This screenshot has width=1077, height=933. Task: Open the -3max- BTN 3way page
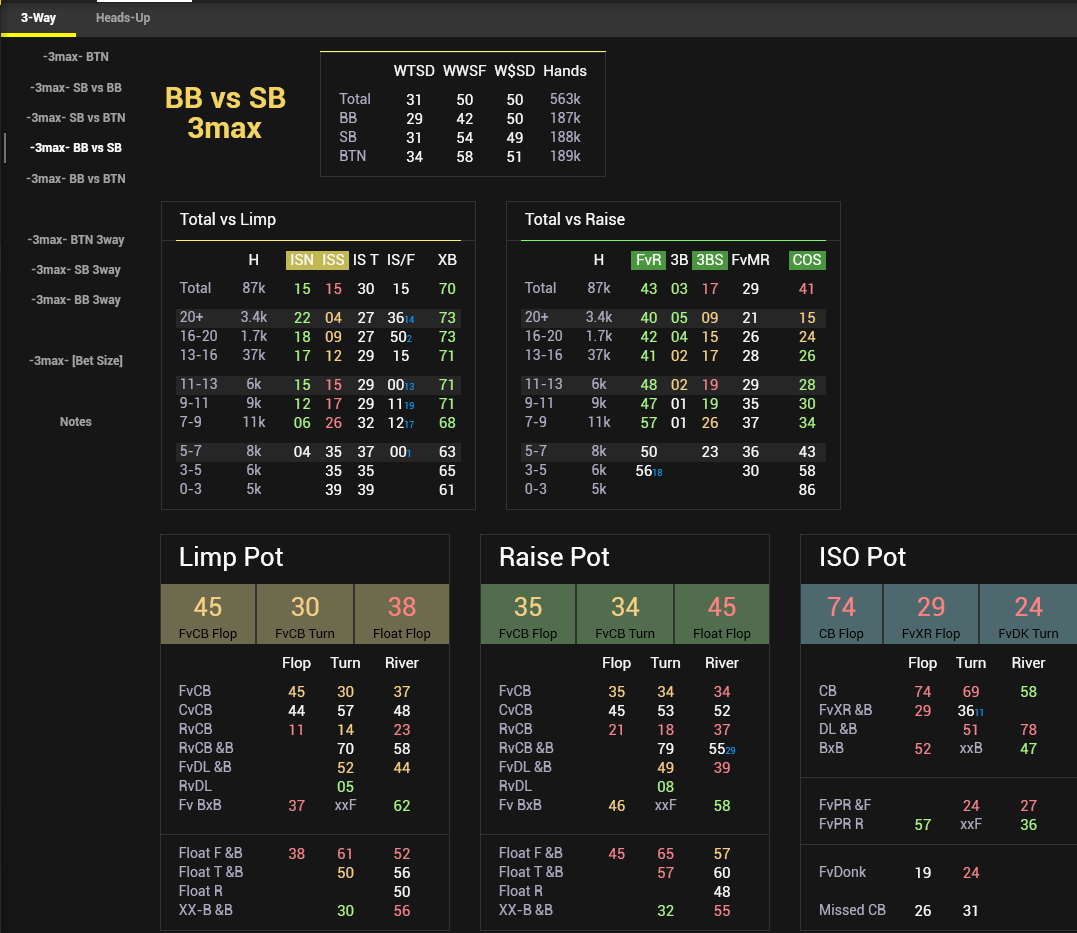pyautogui.click(x=76, y=240)
